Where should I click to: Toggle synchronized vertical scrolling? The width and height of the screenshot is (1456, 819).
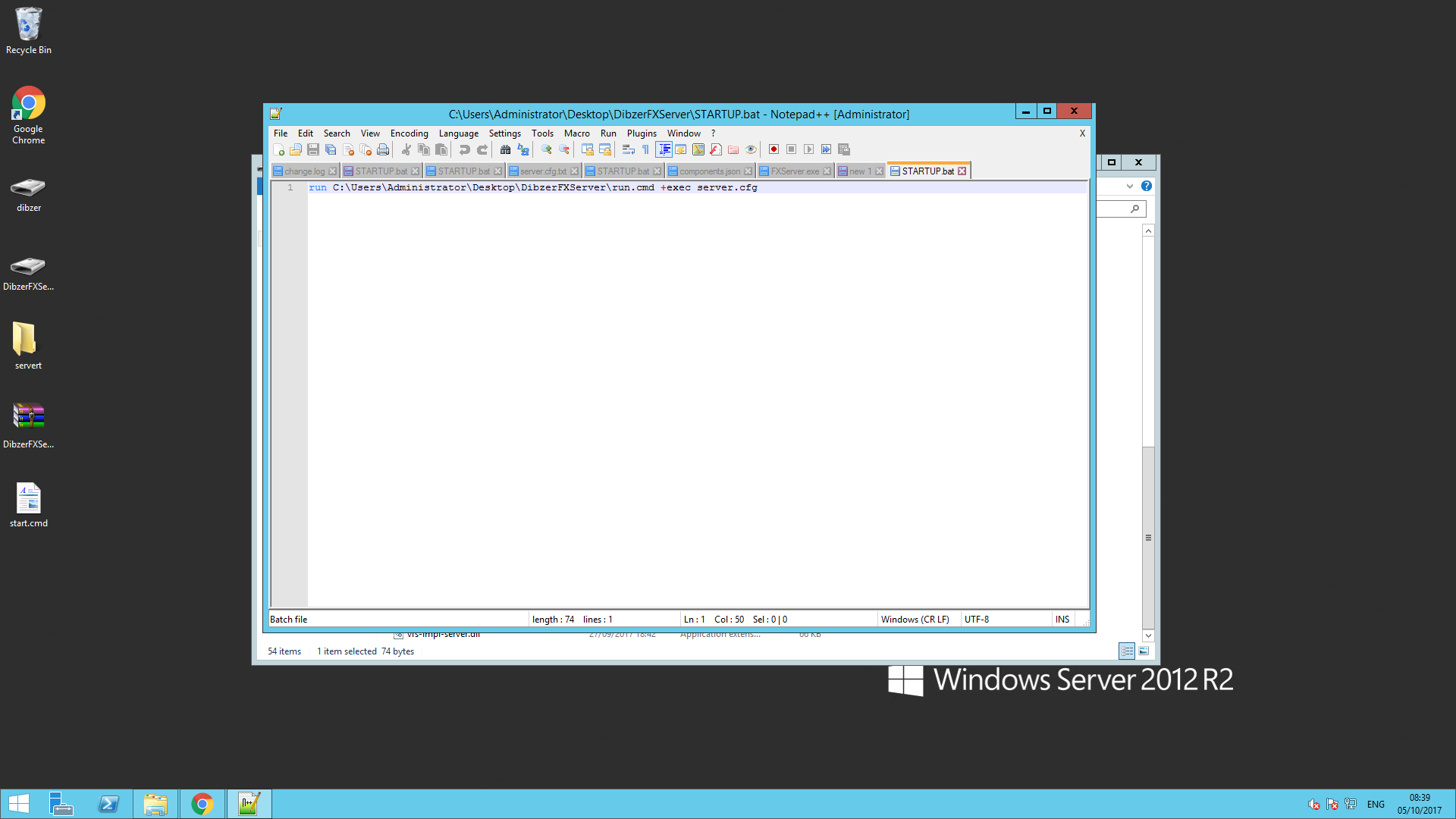tap(588, 149)
